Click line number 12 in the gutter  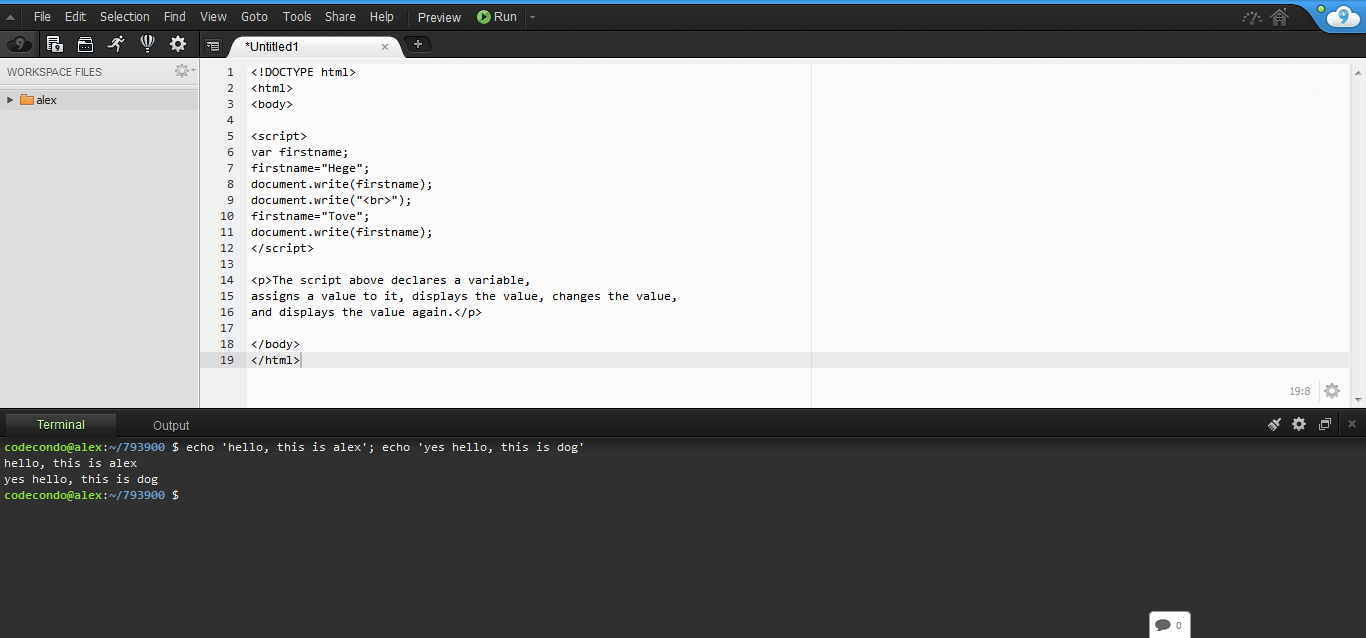click(227, 248)
